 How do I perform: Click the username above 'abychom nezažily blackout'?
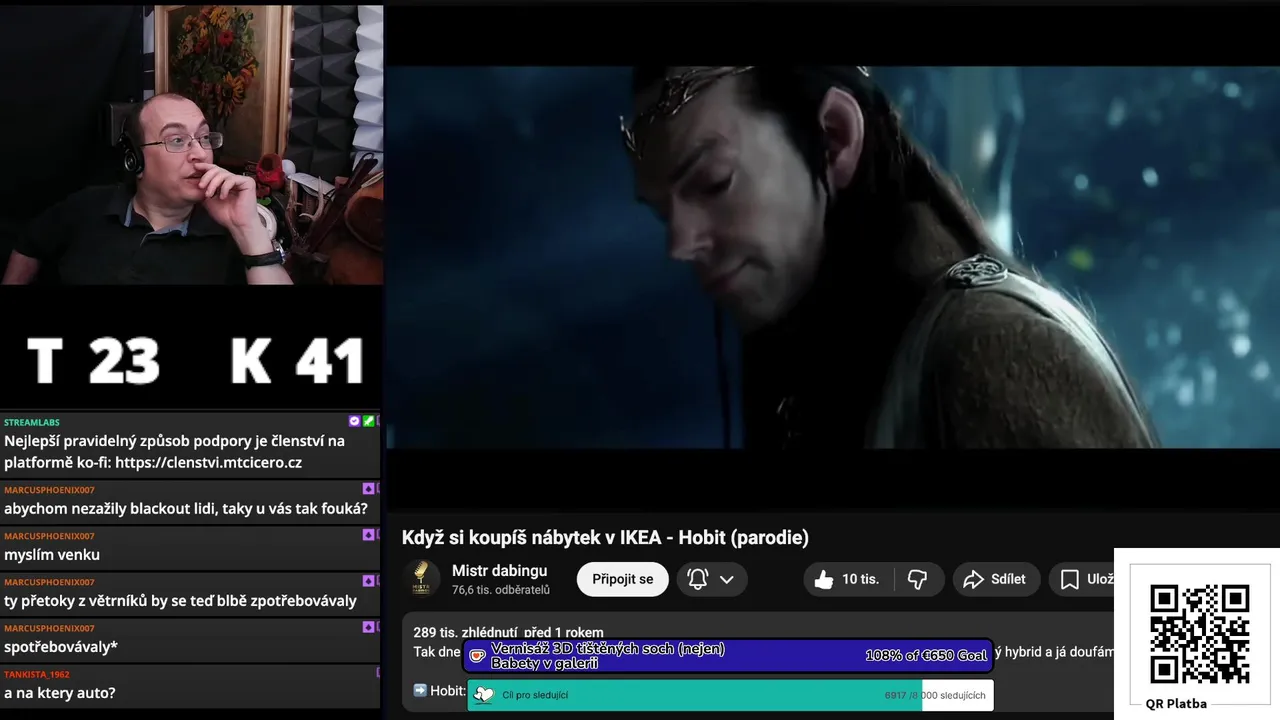click(x=49, y=490)
